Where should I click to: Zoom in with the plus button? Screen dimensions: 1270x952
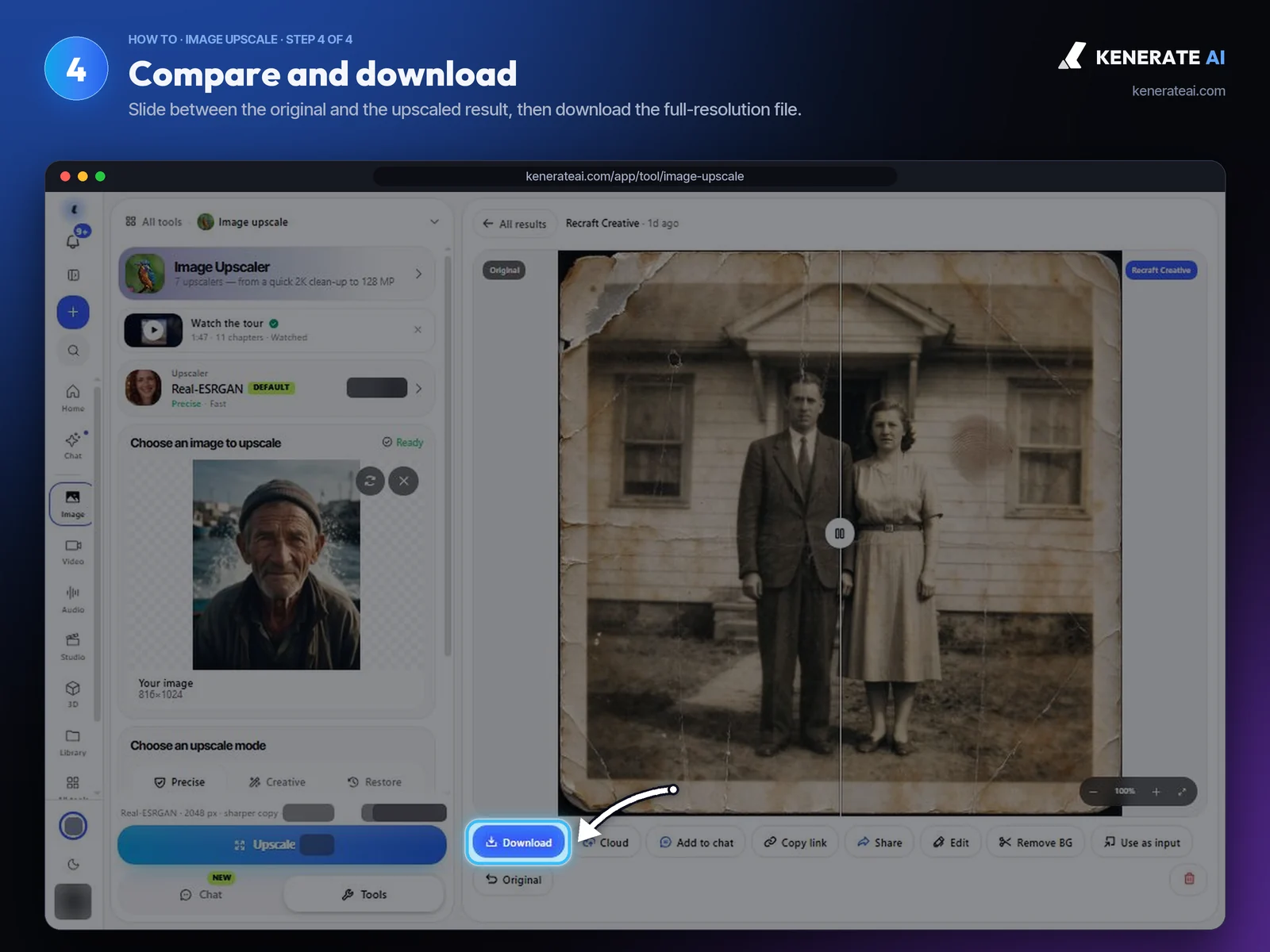click(1156, 792)
